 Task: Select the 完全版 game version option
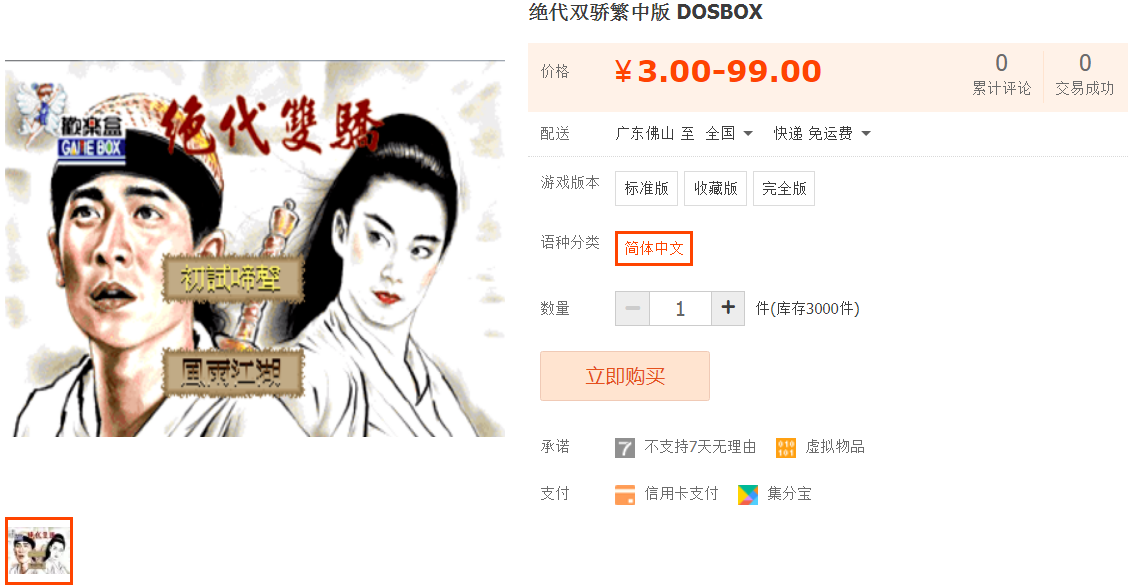tap(784, 189)
